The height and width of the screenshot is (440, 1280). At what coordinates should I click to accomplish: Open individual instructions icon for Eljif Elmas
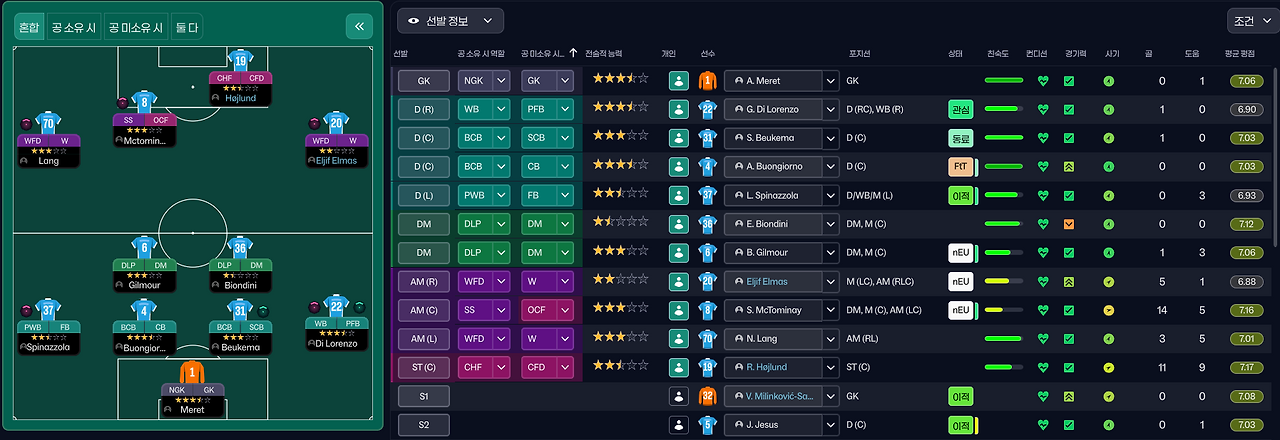pos(679,281)
